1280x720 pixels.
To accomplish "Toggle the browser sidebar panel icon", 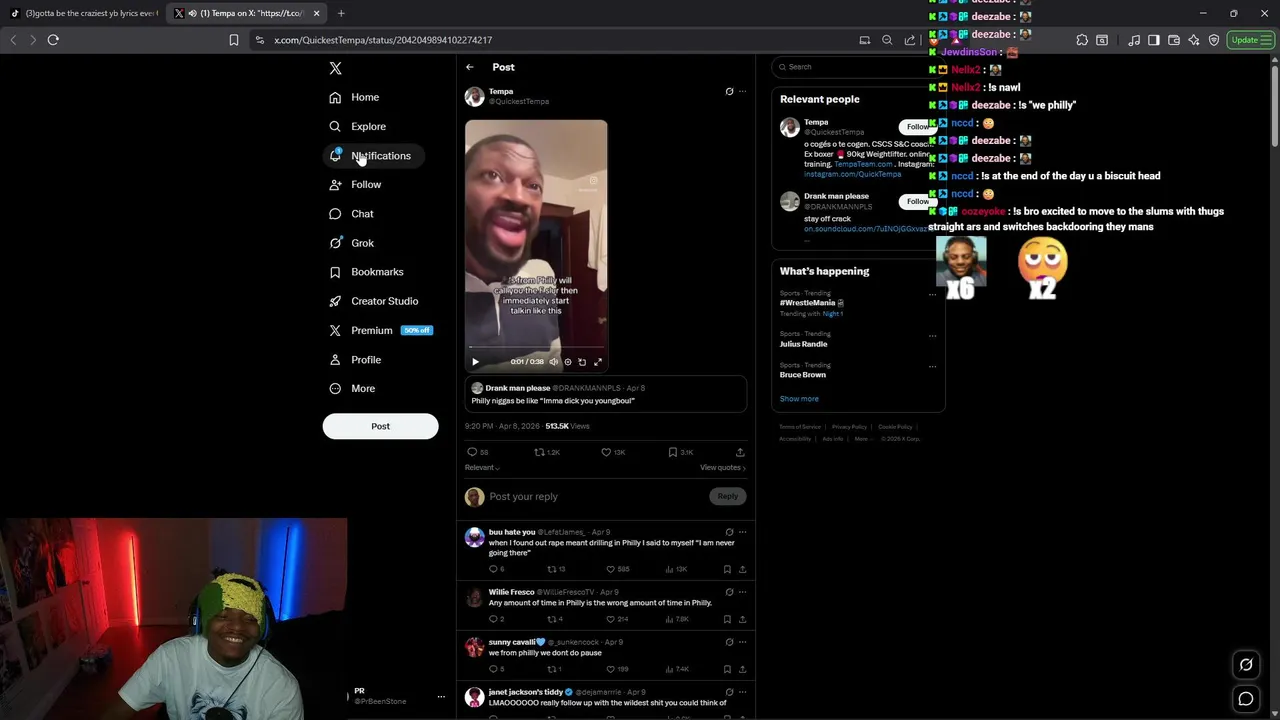I will tap(1153, 40).
